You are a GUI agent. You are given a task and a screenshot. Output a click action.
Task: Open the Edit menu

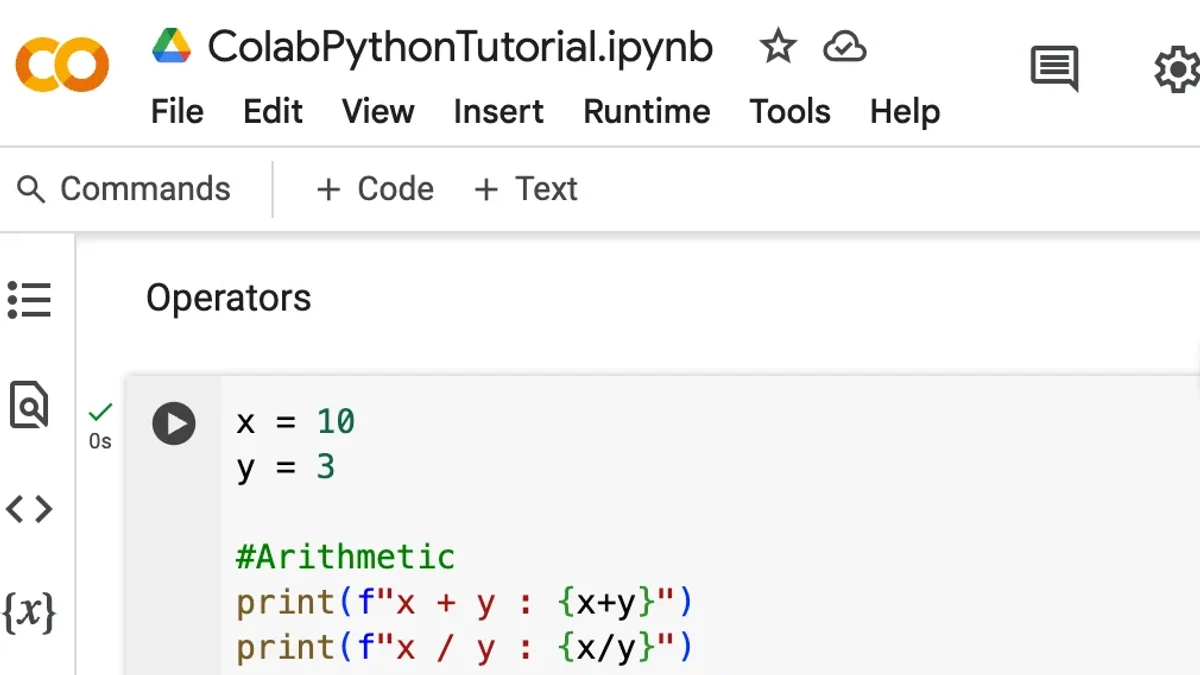tap(273, 111)
